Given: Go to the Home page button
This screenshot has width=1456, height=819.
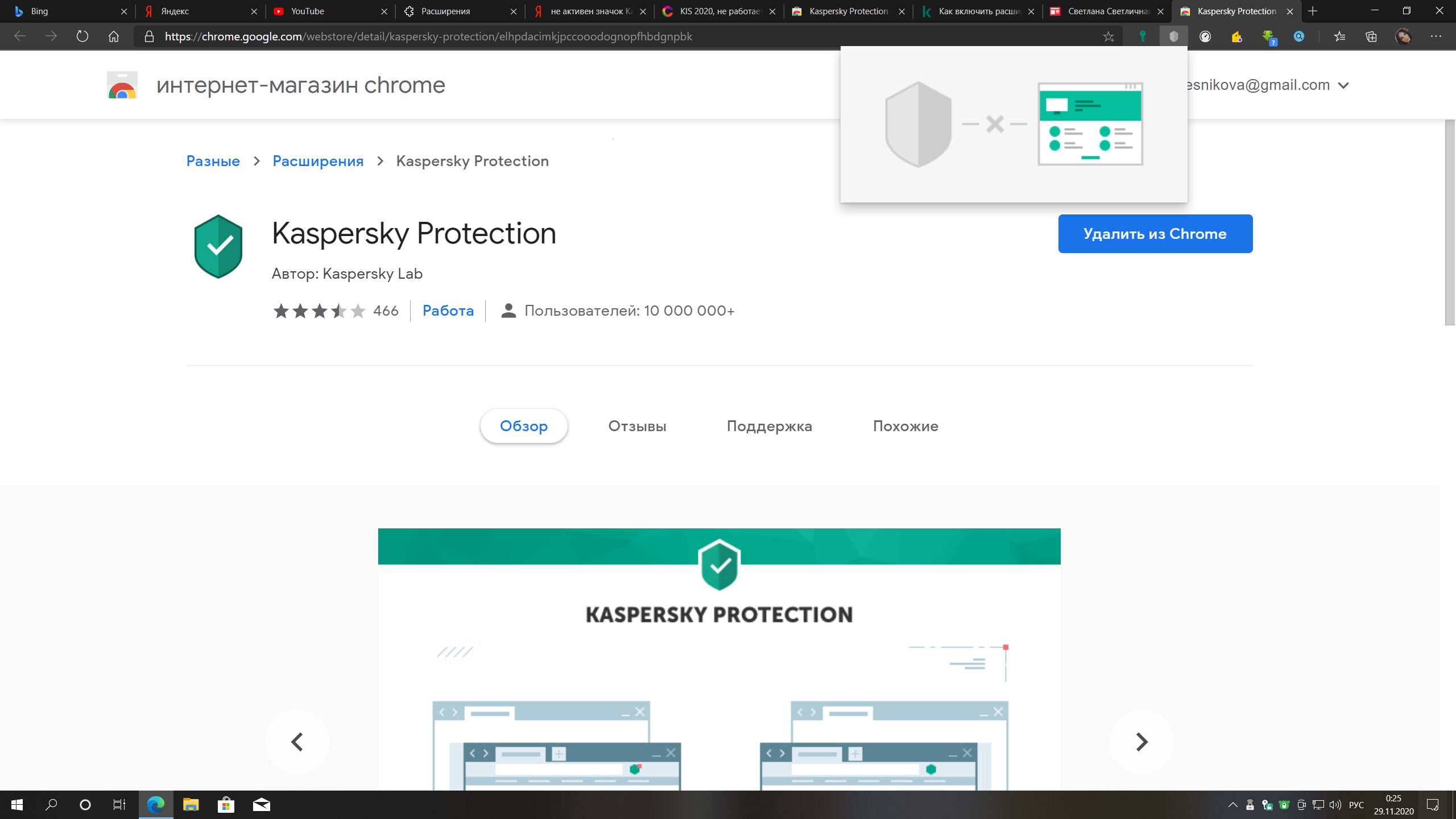Looking at the screenshot, I should tap(114, 36).
